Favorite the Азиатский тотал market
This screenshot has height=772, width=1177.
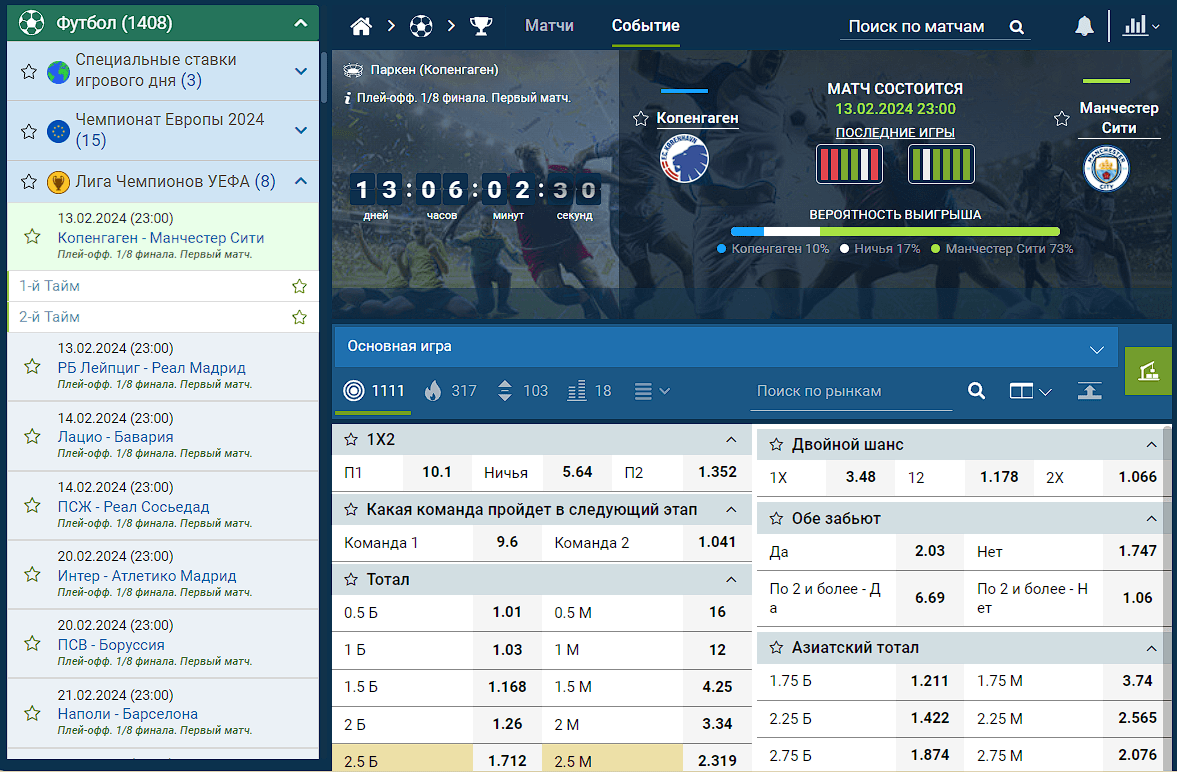pos(776,647)
